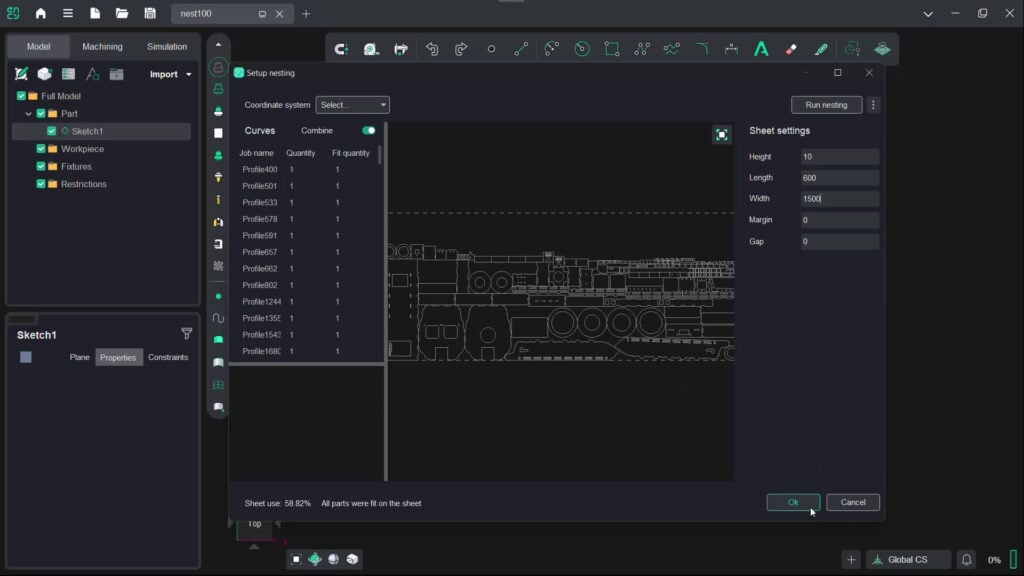Screen dimensions: 1024x576
Task: Open the Coordinate system Select dropdown
Action: coord(353,104)
